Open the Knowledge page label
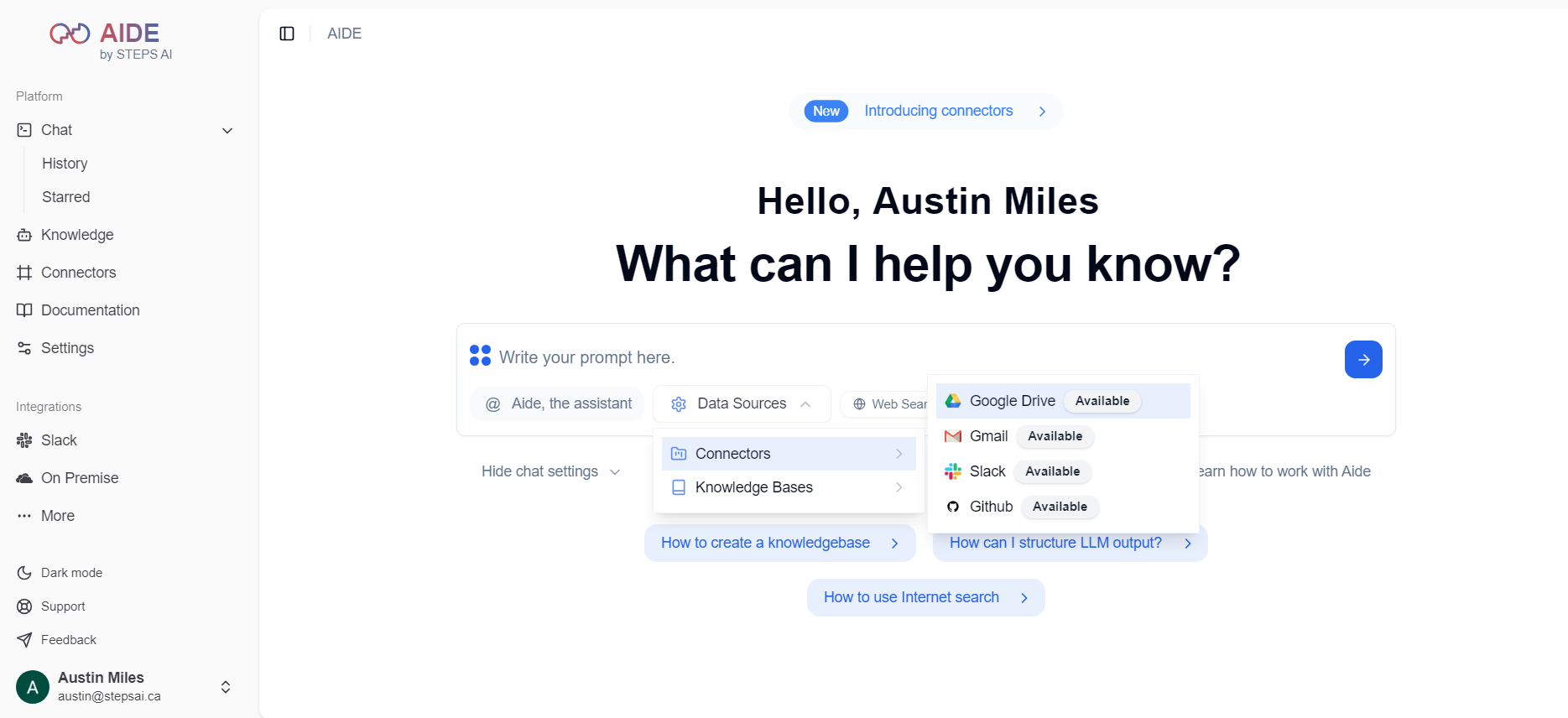The image size is (1568, 718). (77, 235)
